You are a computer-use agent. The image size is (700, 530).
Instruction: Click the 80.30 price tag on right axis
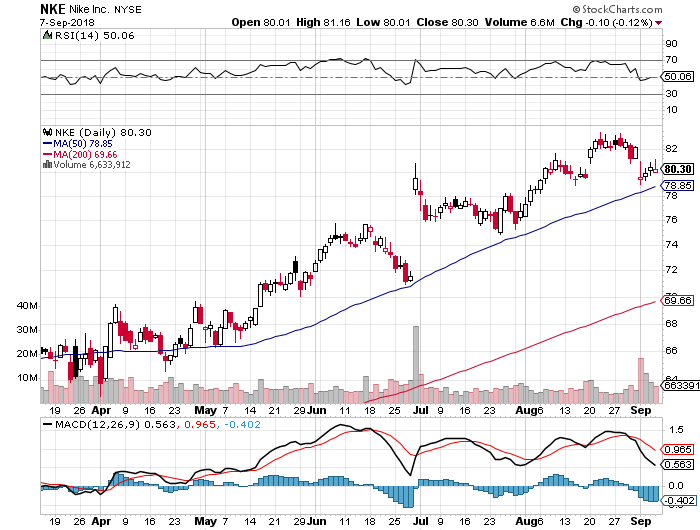pos(677,169)
